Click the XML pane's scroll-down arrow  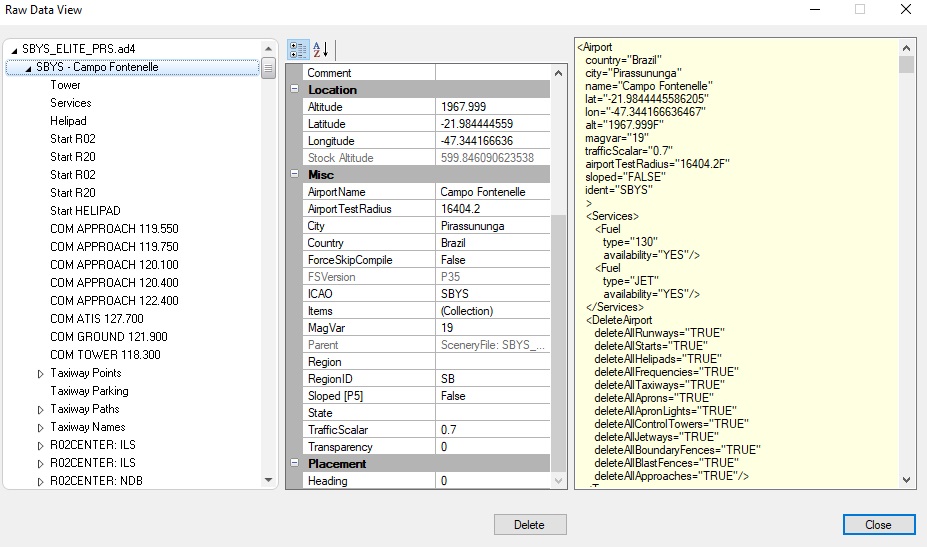[906, 480]
